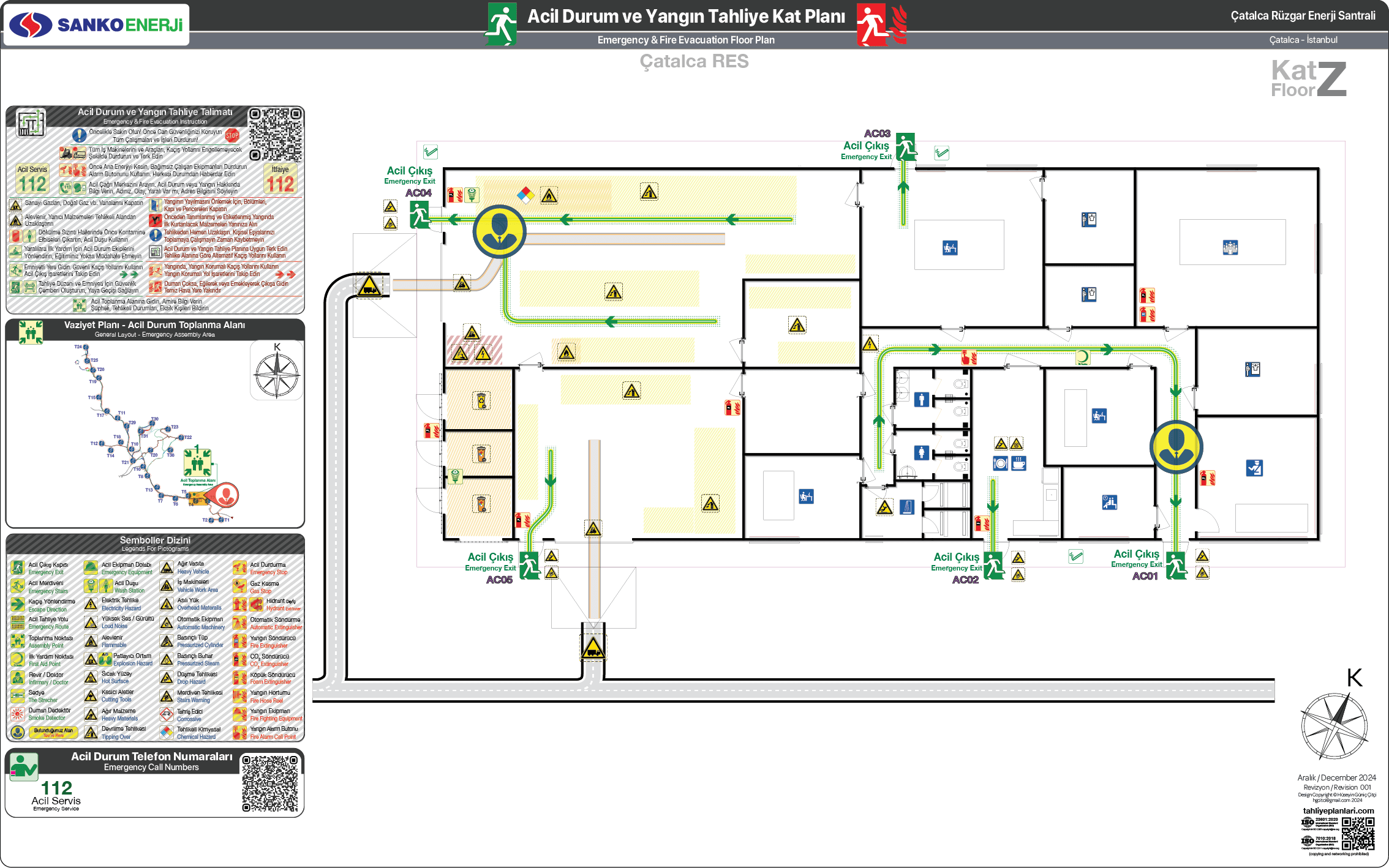Image resolution: width=1389 pixels, height=868 pixels.
Task: Click the tahliyeplanlari.com website text
Action: pos(1338,810)
